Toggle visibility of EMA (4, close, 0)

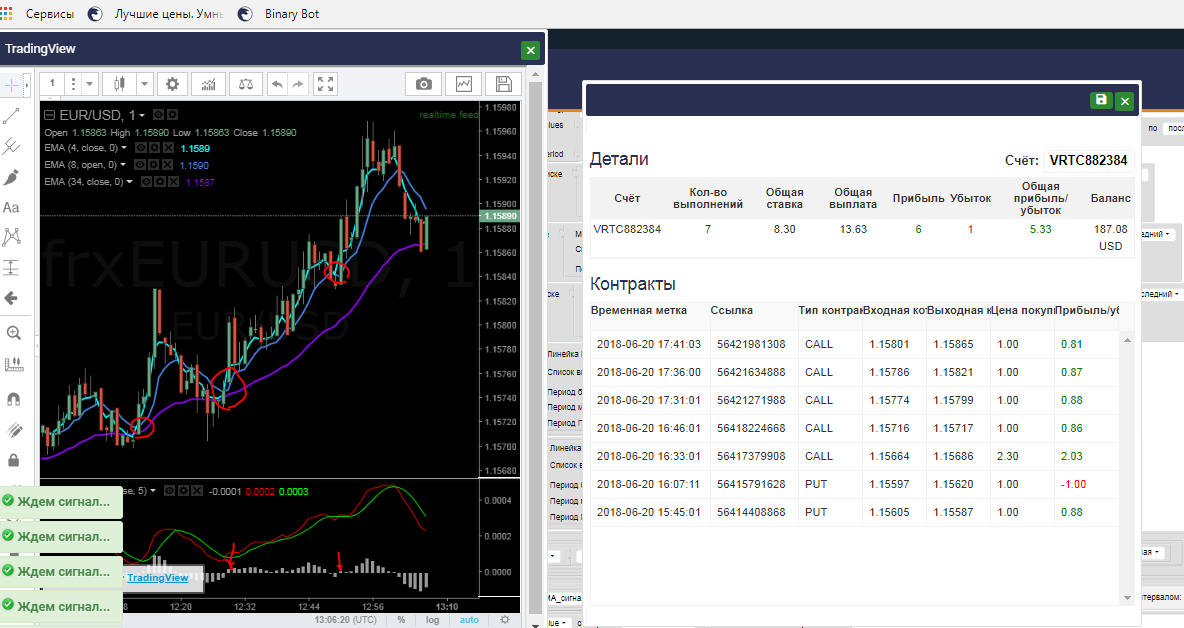(x=141, y=148)
